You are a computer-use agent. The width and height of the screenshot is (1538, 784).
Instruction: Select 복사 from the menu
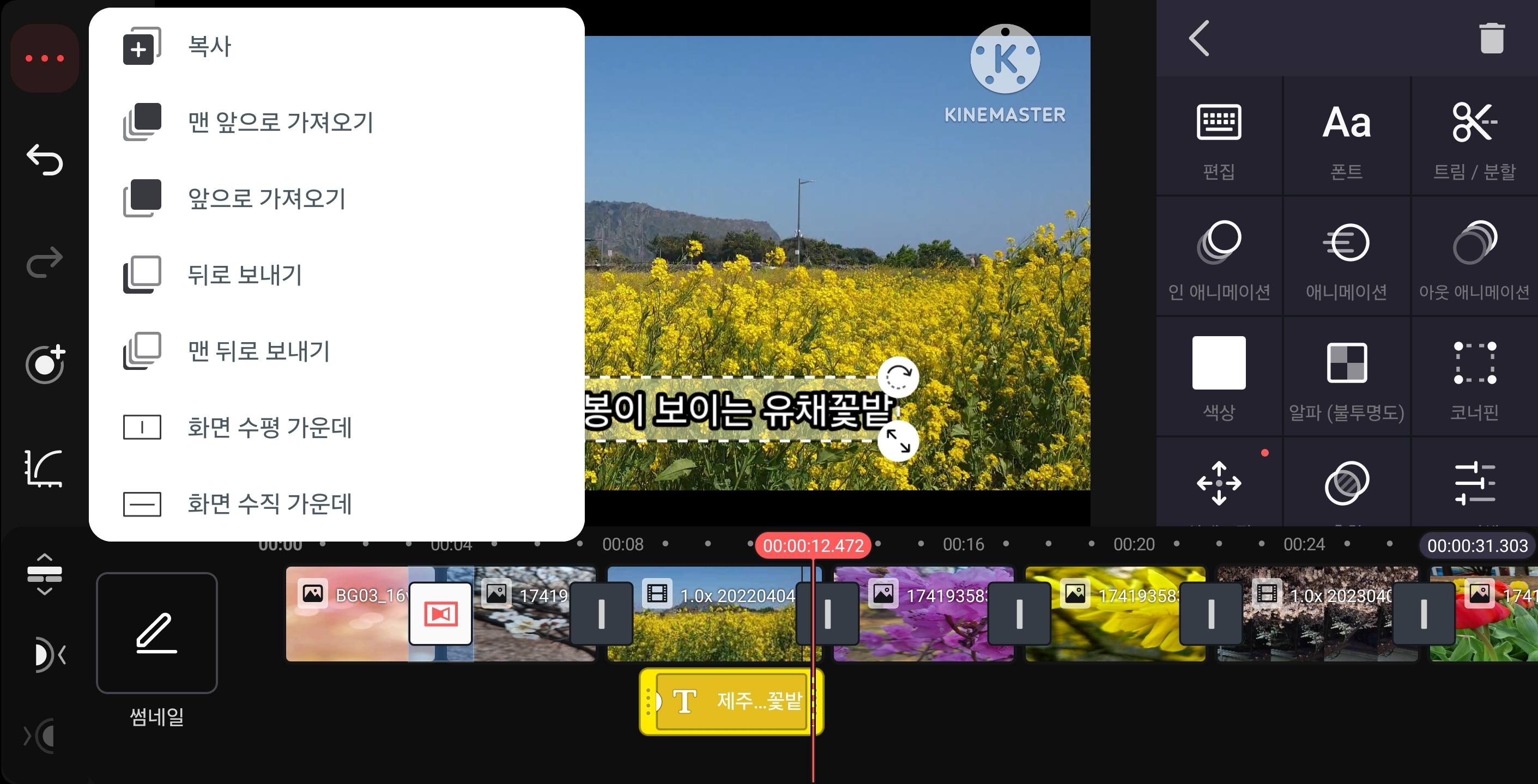[209, 46]
